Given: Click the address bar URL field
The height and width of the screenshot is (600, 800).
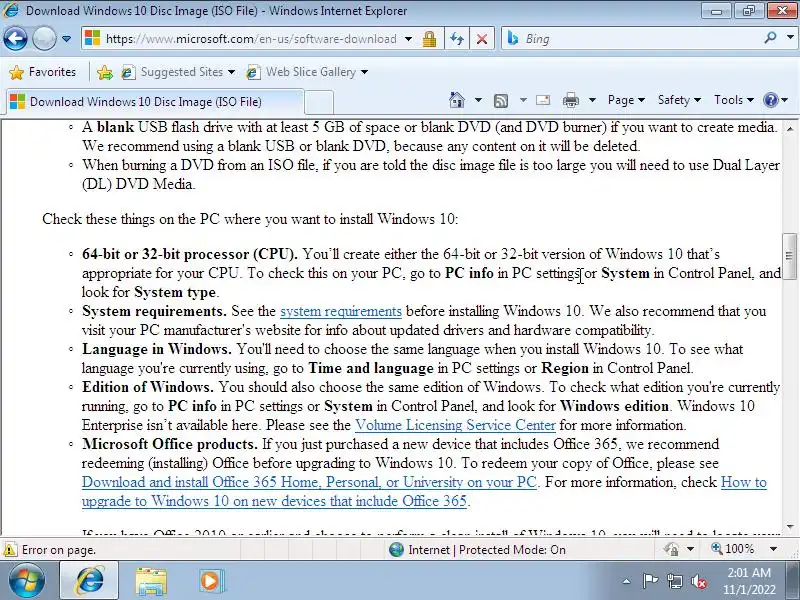Looking at the screenshot, I should [251, 39].
